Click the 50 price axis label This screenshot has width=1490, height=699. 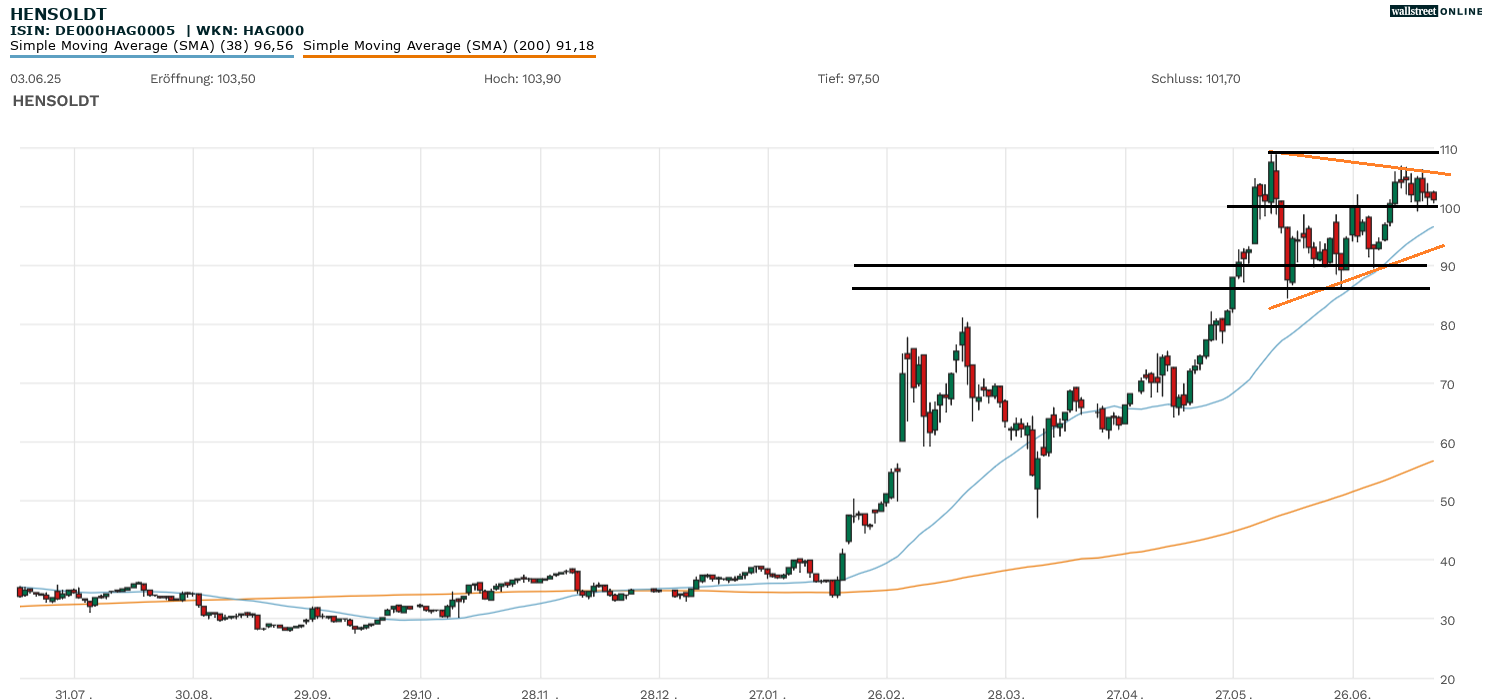(x=1447, y=502)
